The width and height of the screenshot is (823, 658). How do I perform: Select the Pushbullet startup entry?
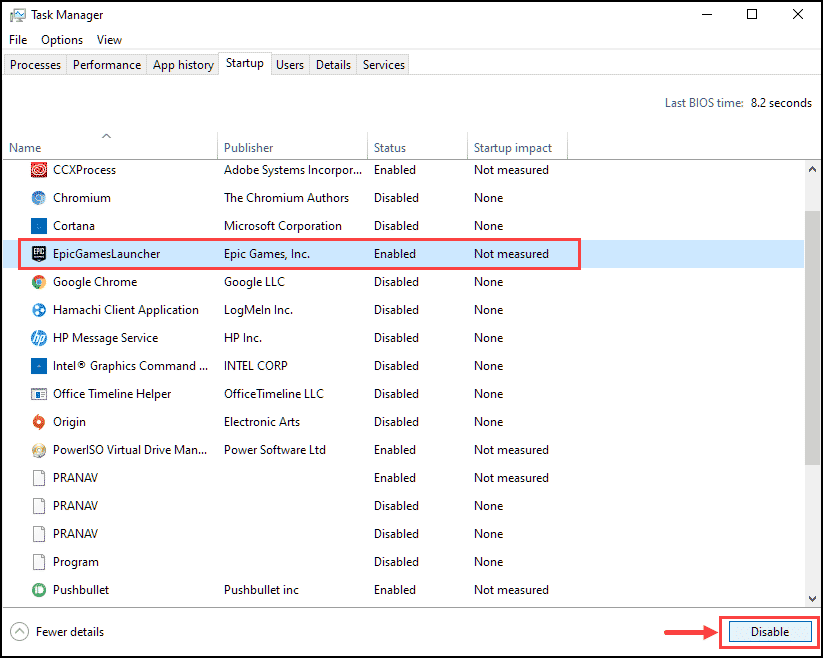pos(81,590)
